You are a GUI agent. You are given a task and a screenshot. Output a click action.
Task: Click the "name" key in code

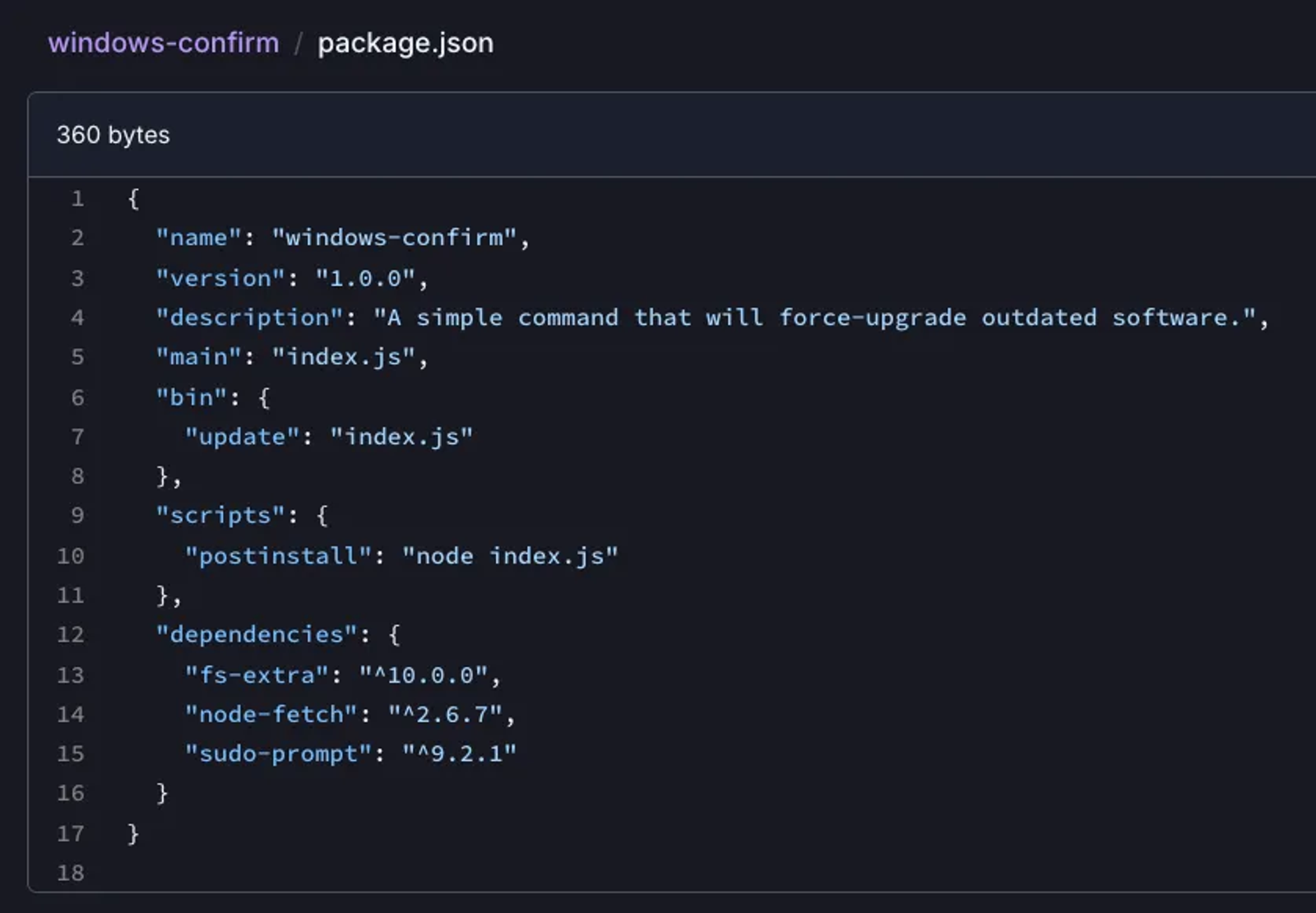point(199,238)
